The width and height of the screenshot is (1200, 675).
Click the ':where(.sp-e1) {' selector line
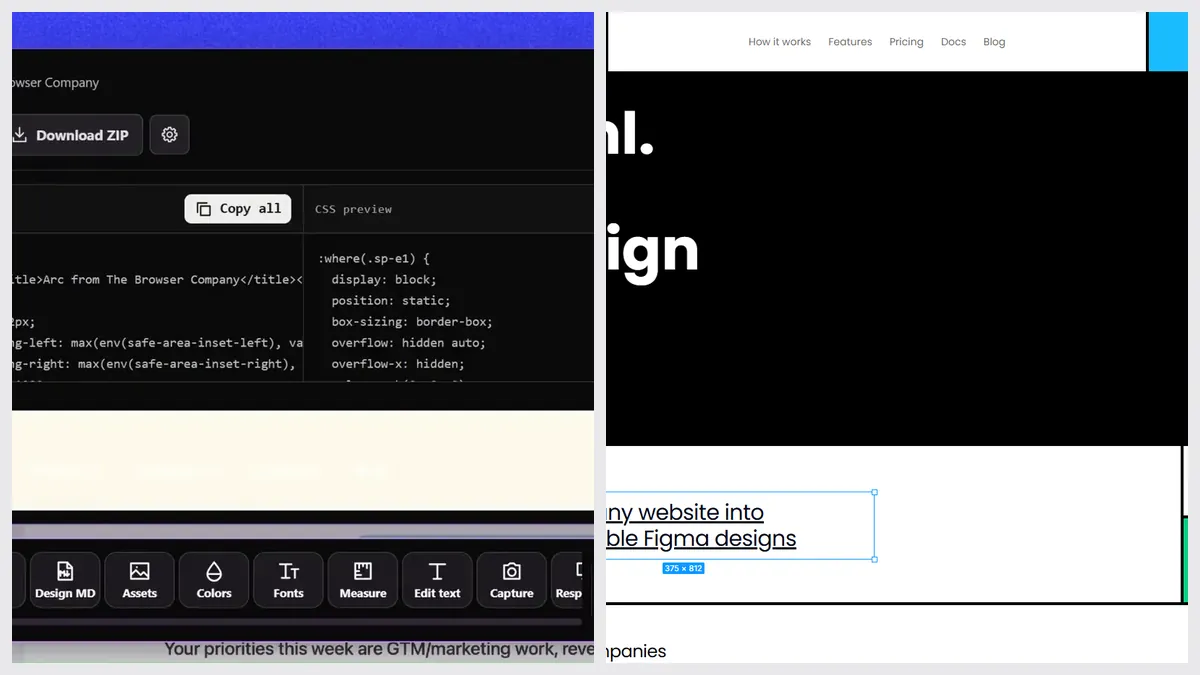coord(373,259)
